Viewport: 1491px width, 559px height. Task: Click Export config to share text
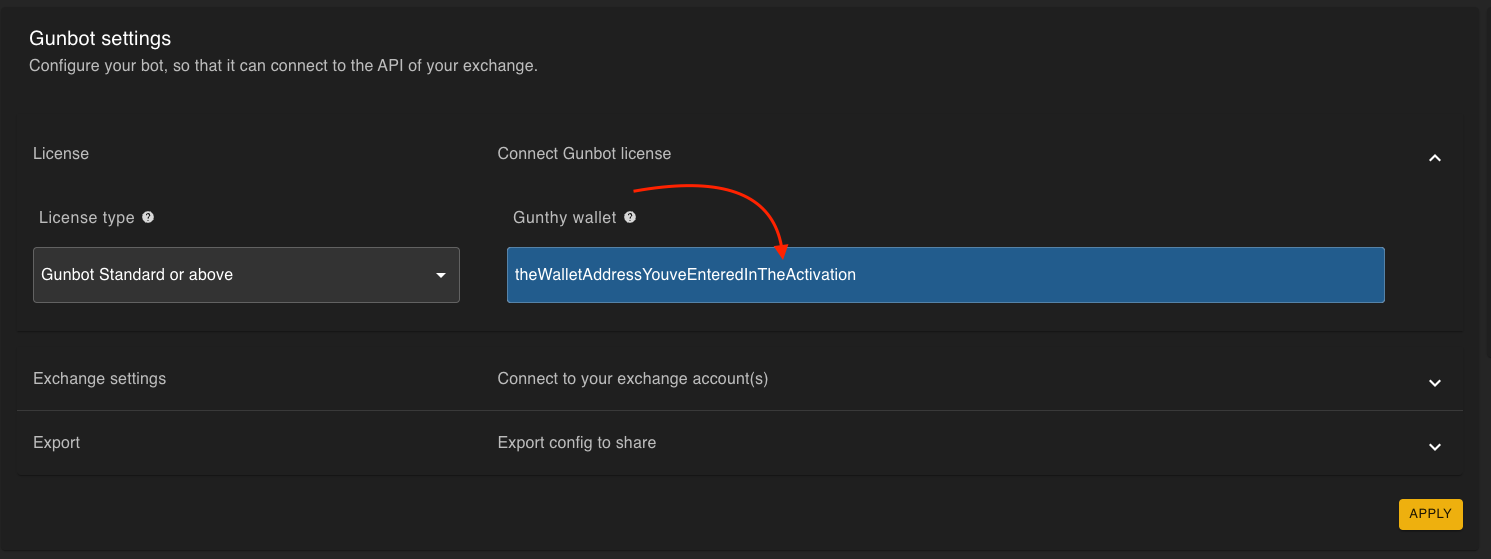pos(576,443)
